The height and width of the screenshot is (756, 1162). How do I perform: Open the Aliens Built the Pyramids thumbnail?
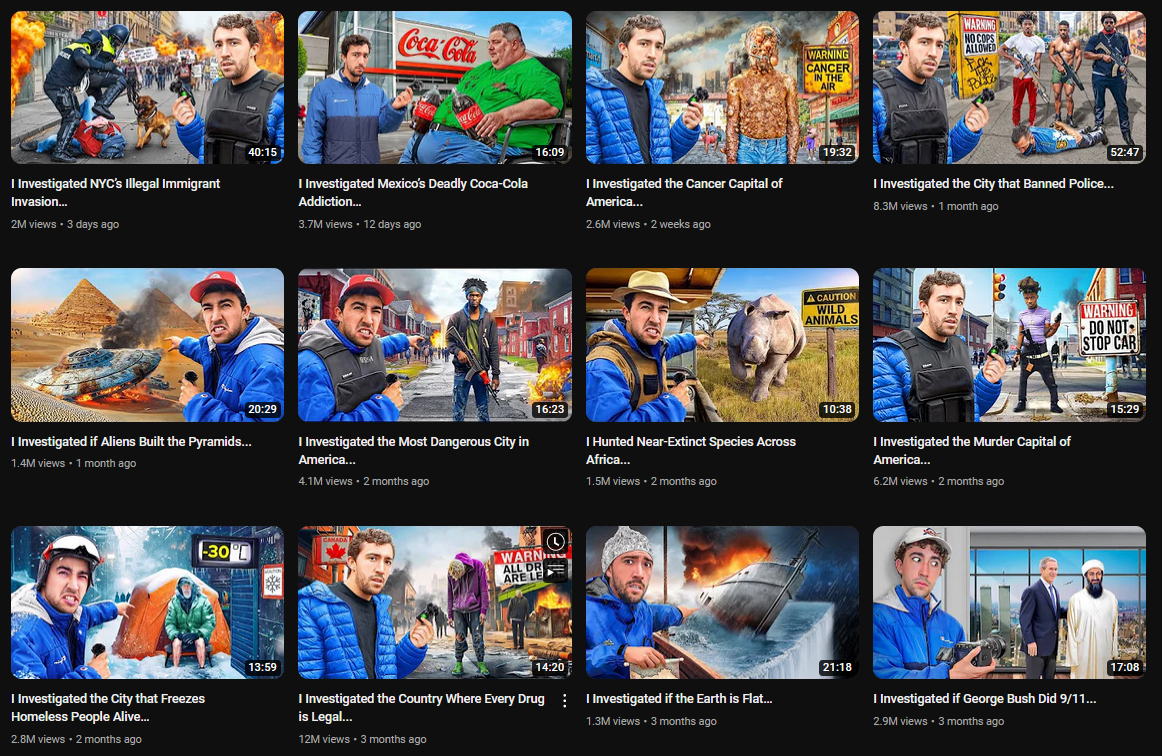point(147,345)
